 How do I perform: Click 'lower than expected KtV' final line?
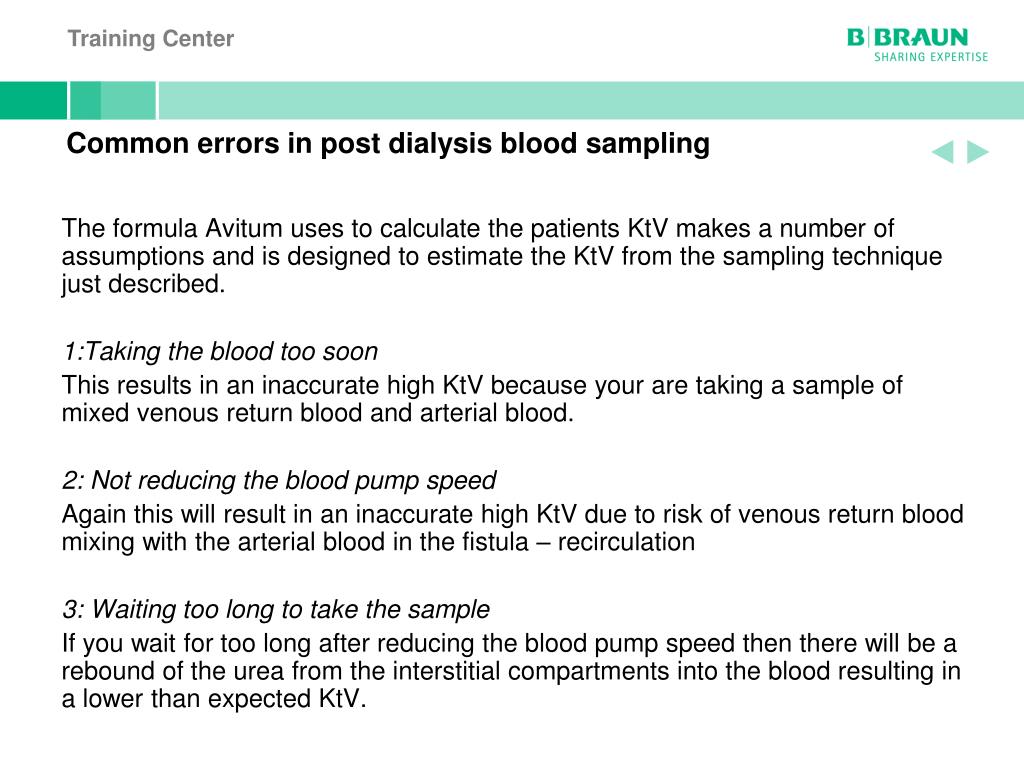(x=224, y=699)
